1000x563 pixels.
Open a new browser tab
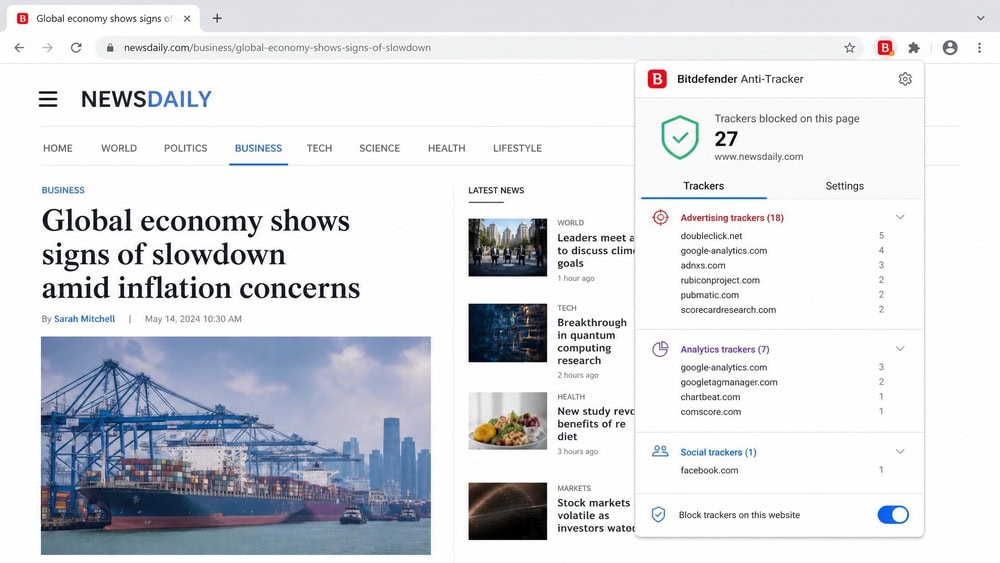click(x=217, y=18)
